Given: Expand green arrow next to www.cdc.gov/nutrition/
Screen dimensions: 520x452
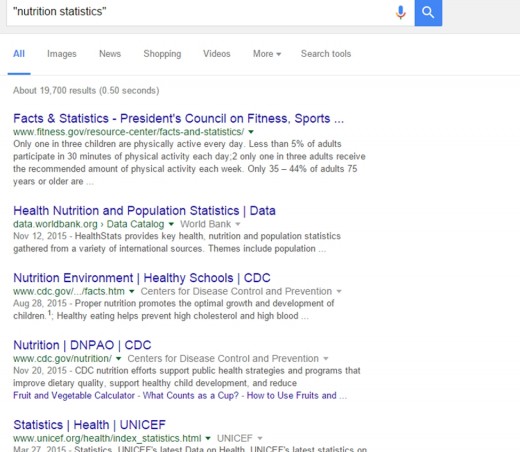Looking at the screenshot, I should tap(118, 359).
